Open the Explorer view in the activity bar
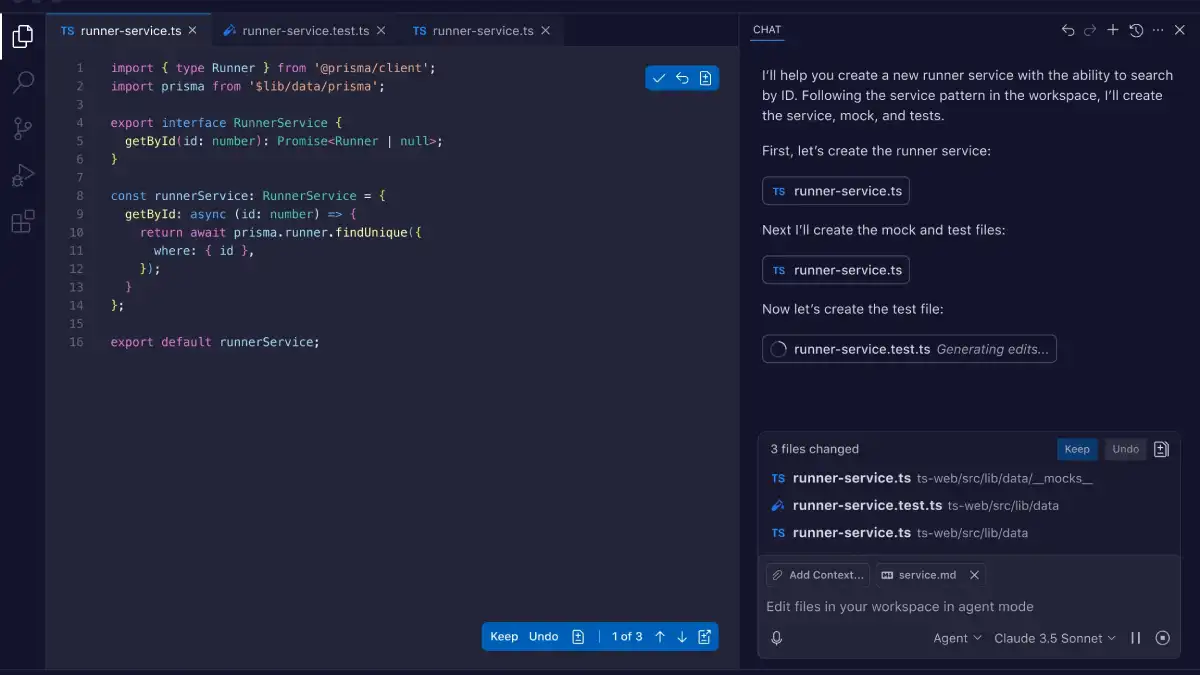Screen dimensions: 1200x675 (22, 35)
